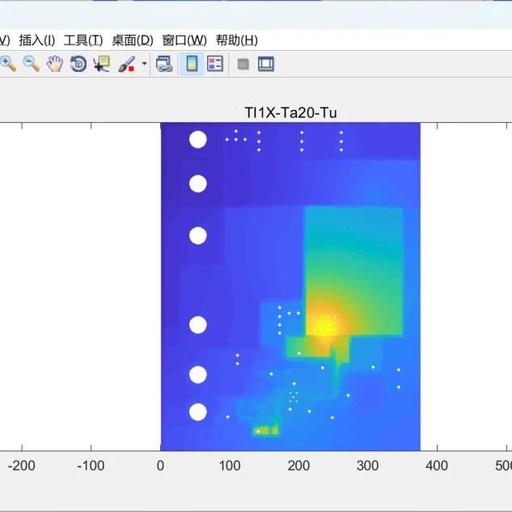Select the Brush data tool

[126, 64]
